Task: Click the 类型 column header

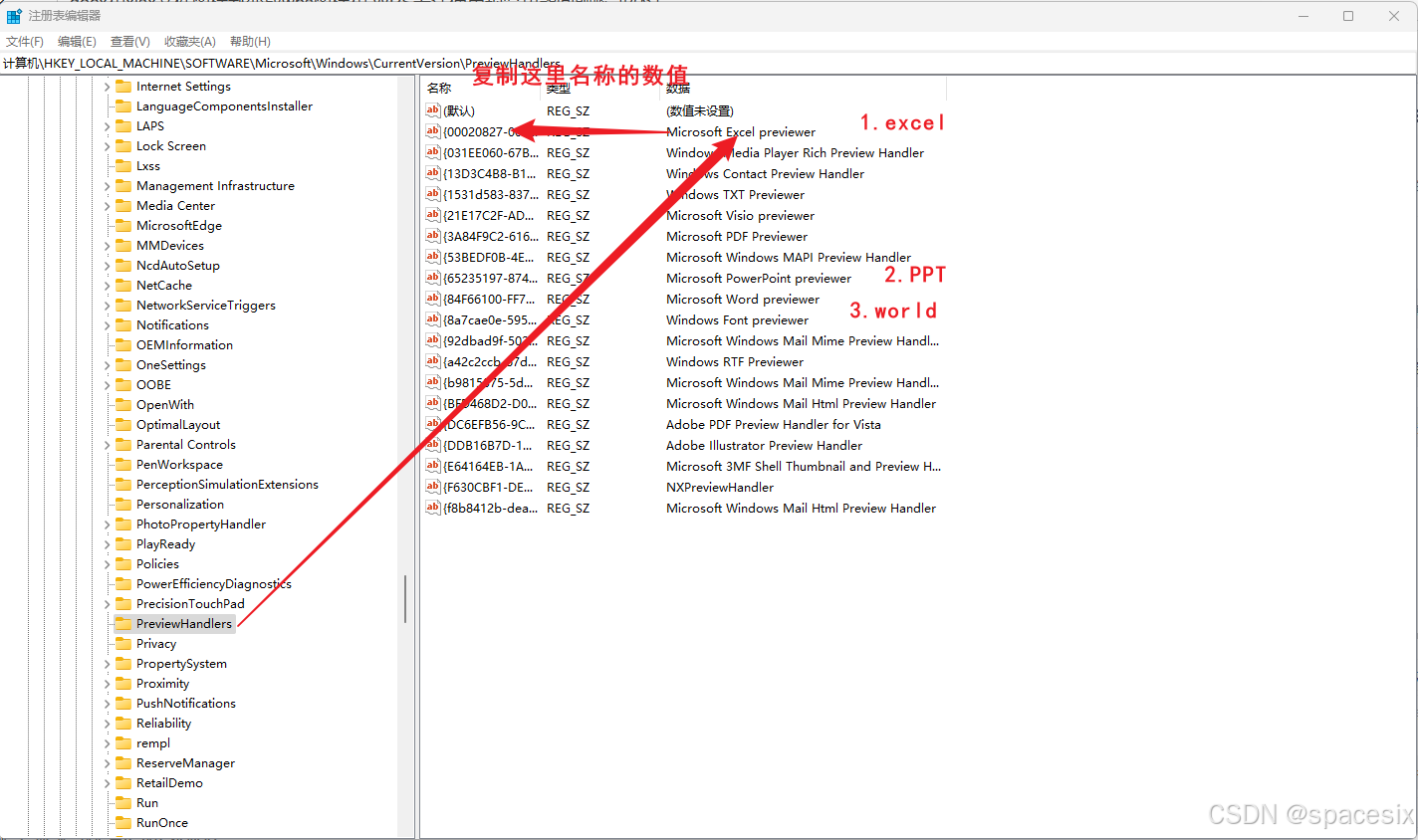Action: point(601,88)
